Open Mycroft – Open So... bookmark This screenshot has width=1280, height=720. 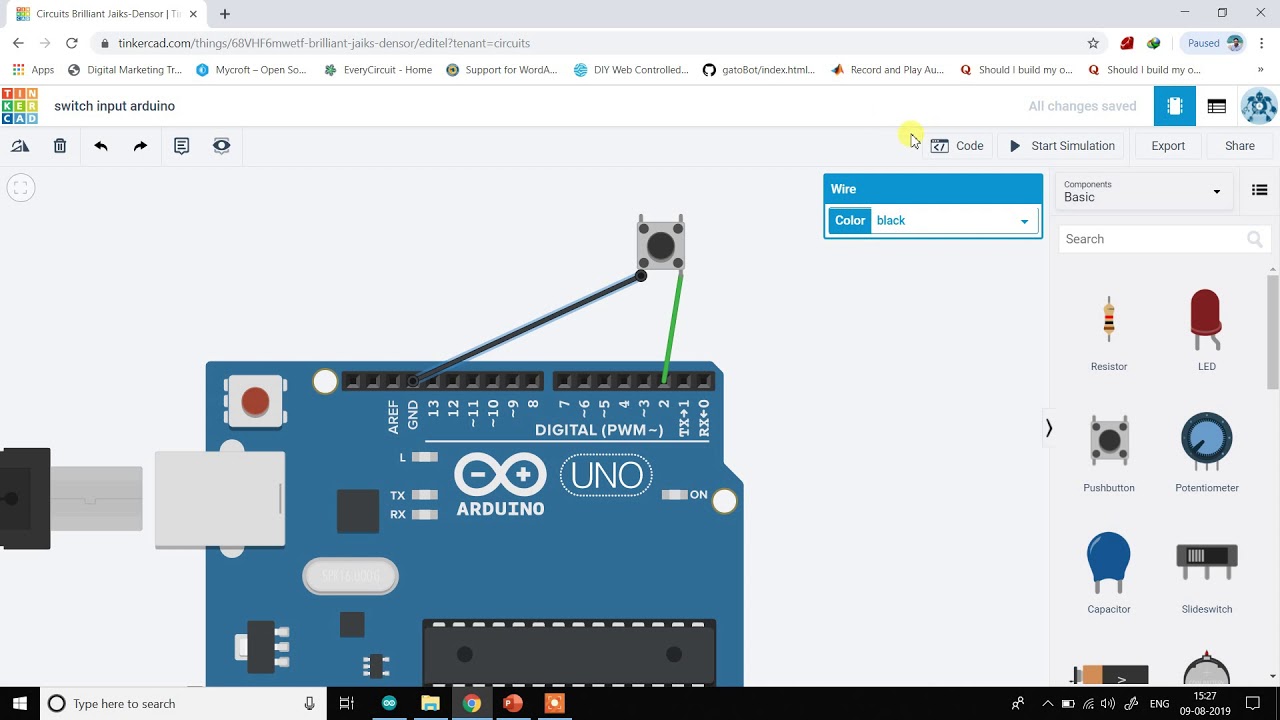[251, 70]
